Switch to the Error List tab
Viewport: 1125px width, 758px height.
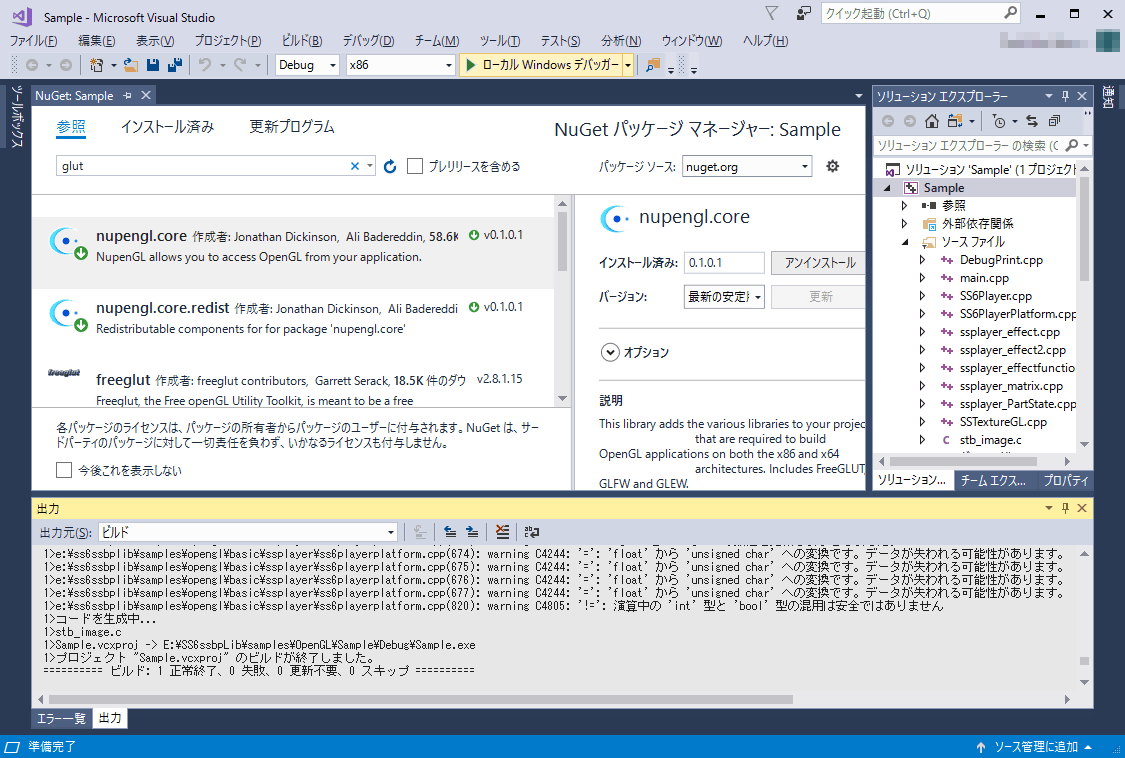click(x=62, y=719)
